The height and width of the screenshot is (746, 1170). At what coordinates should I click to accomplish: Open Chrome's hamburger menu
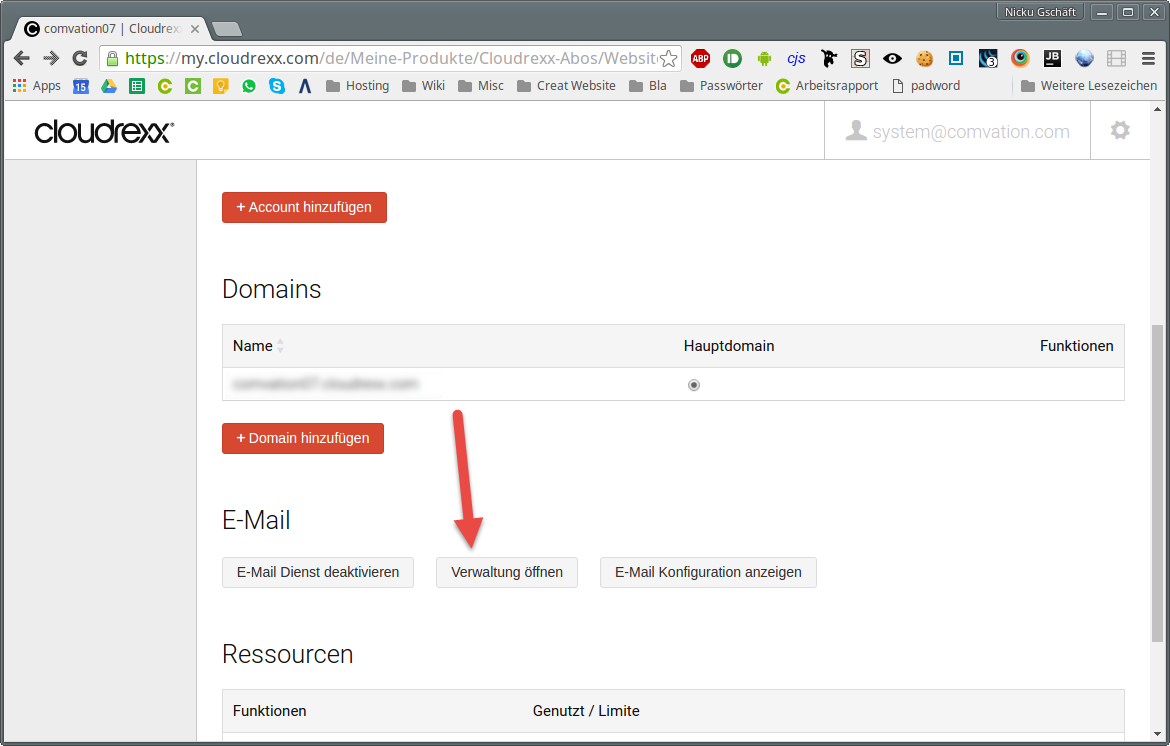point(1148,58)
